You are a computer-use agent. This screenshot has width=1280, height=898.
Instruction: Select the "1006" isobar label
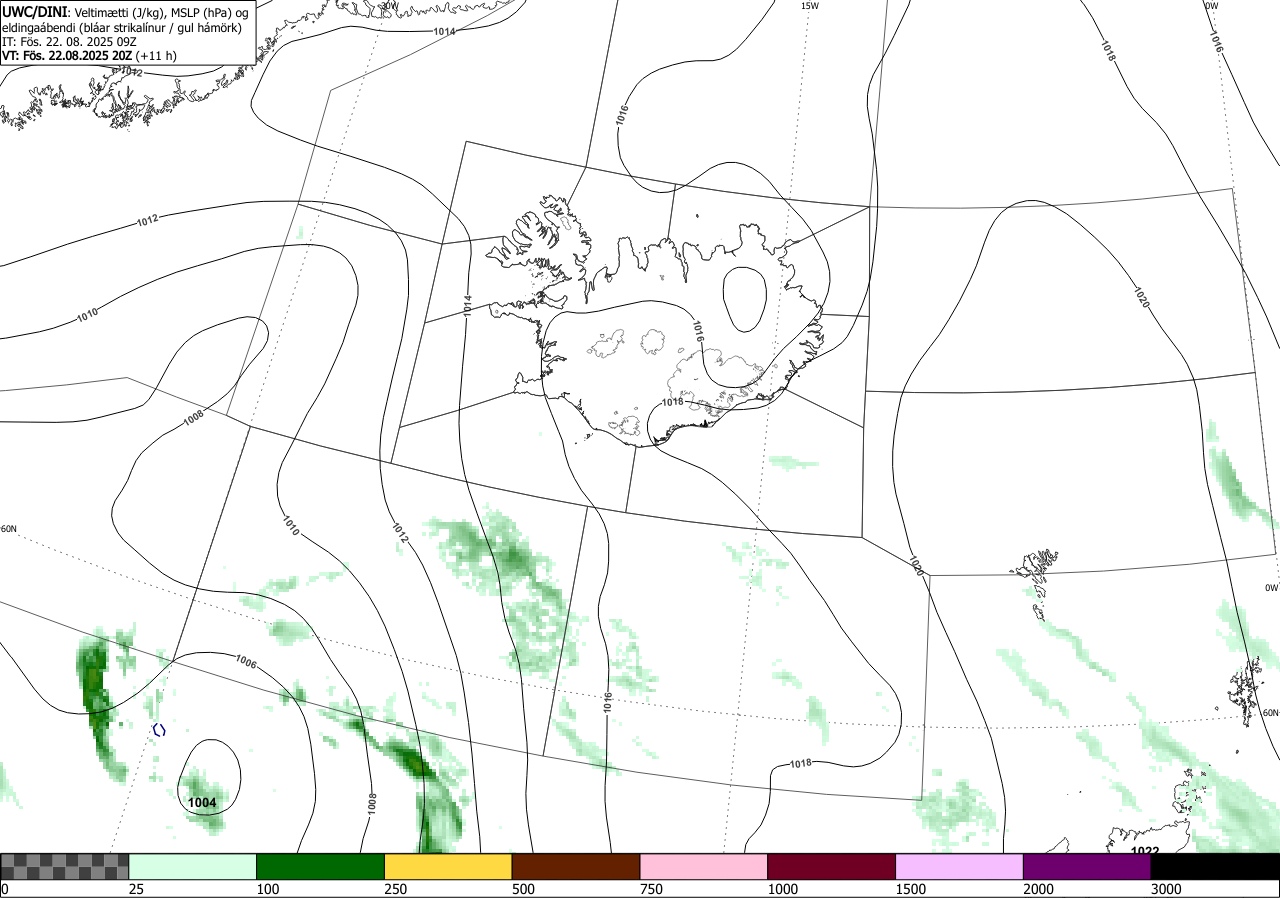(x=246, y=662)
